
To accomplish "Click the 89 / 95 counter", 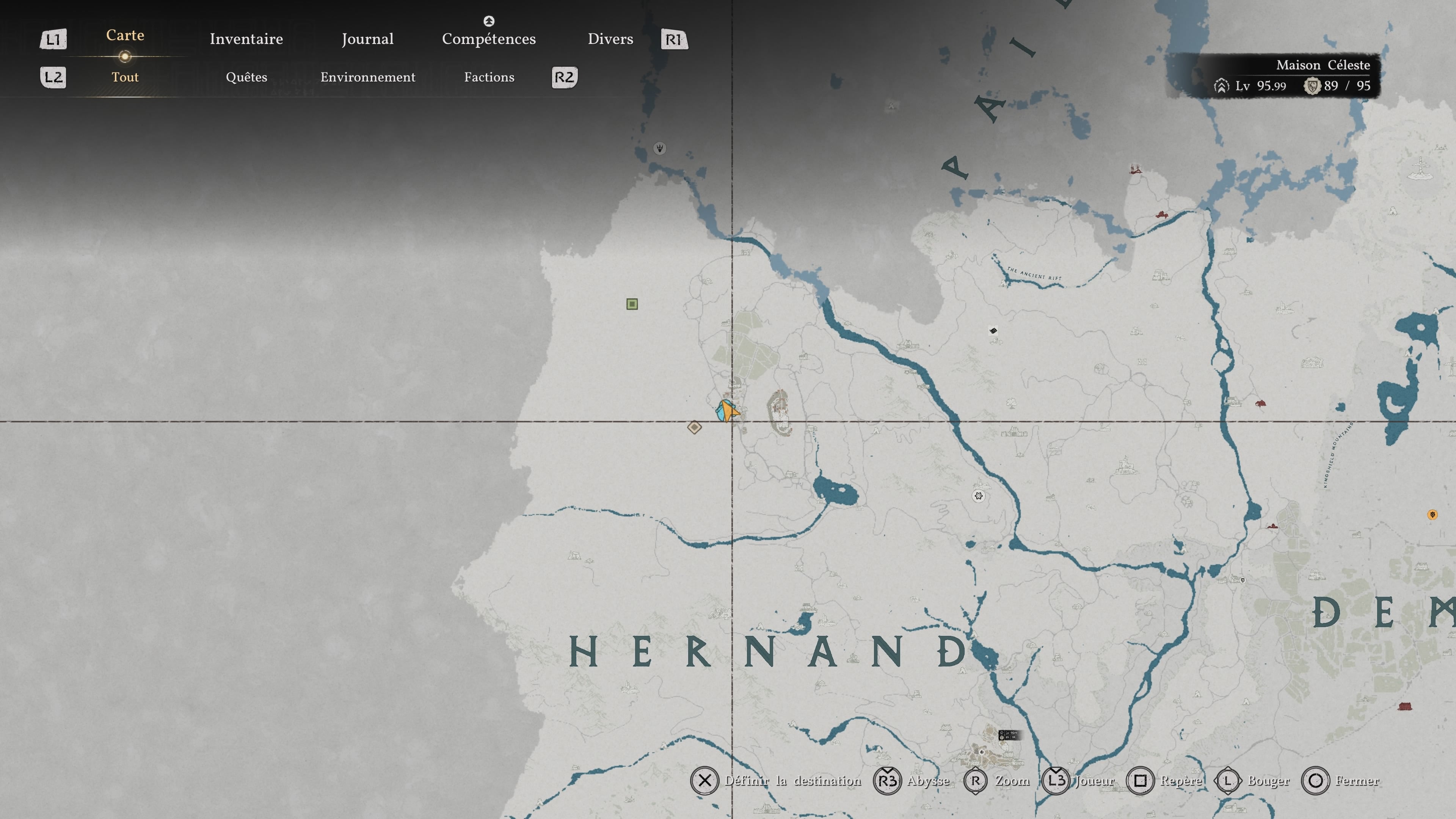I will [1347, 86].
